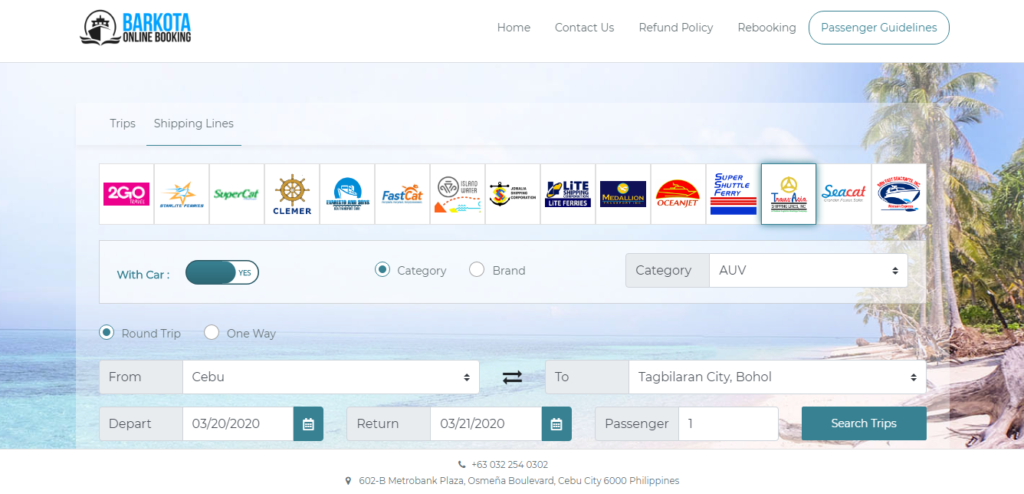Open the To dropdown showing Tagbilaran City
The height and width of the screenshot is (494, 1024).
(777, 377)
